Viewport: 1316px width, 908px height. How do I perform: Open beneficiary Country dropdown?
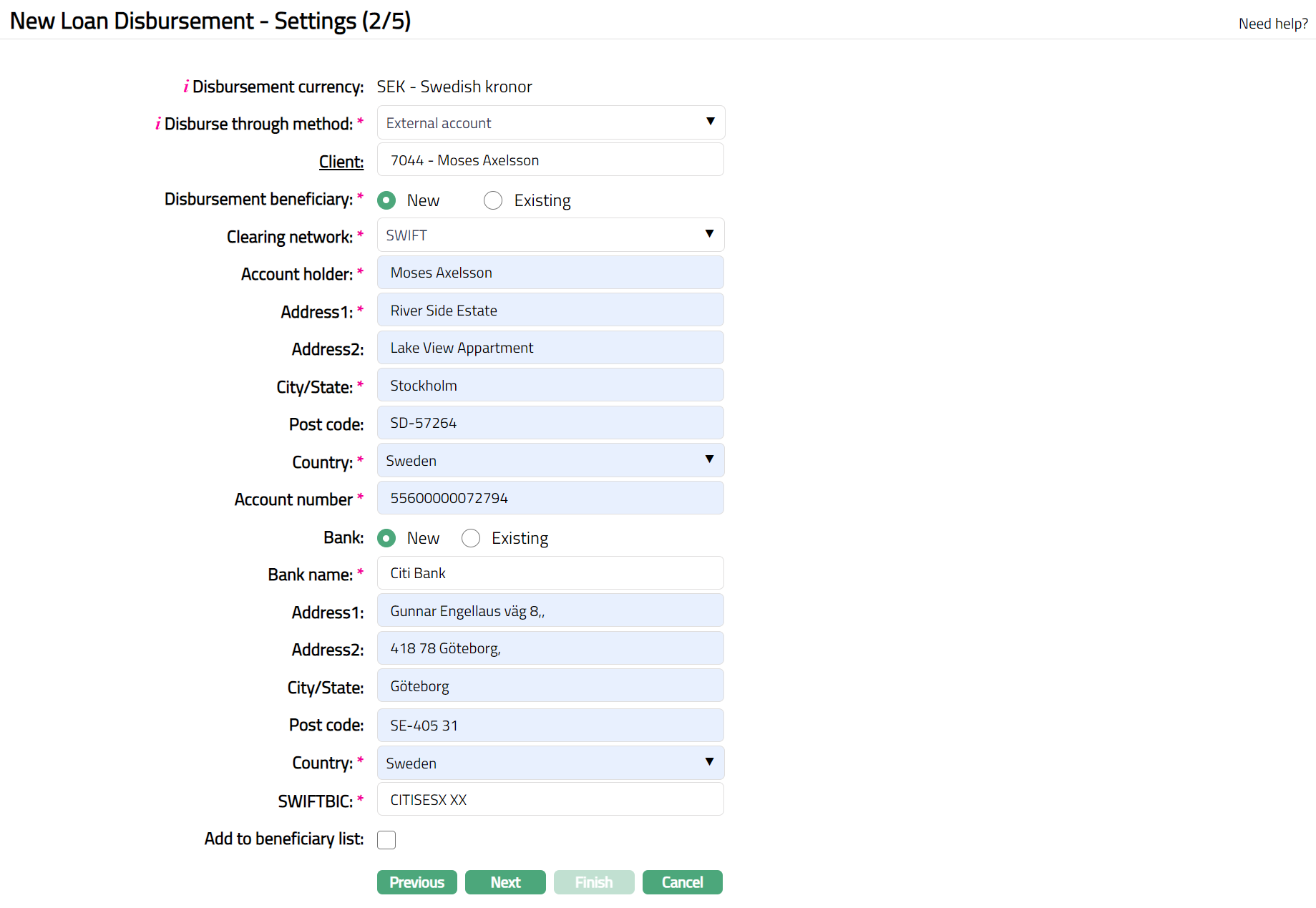550,461
